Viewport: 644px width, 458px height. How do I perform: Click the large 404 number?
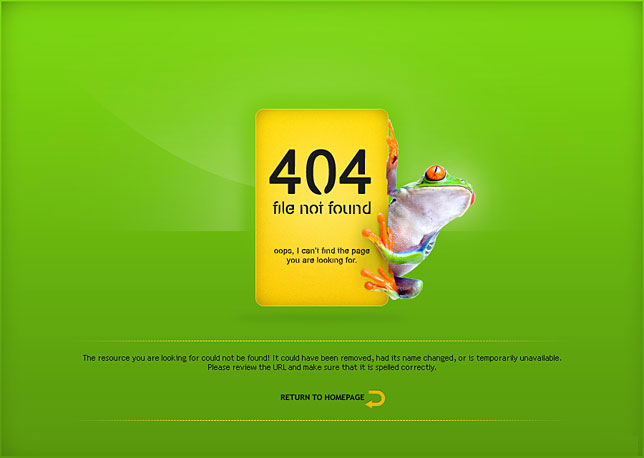320,172
